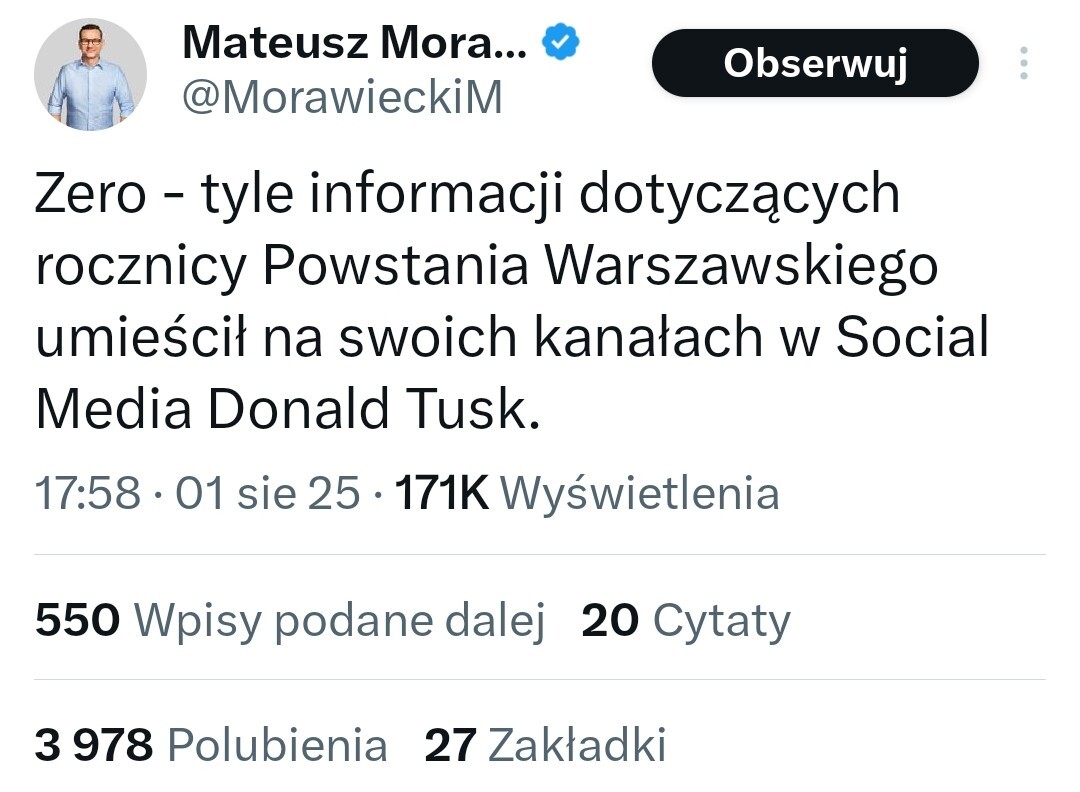Click the number 550 for reposts
The width and height of the screenshot is (1080, 792).
(77, 621)
